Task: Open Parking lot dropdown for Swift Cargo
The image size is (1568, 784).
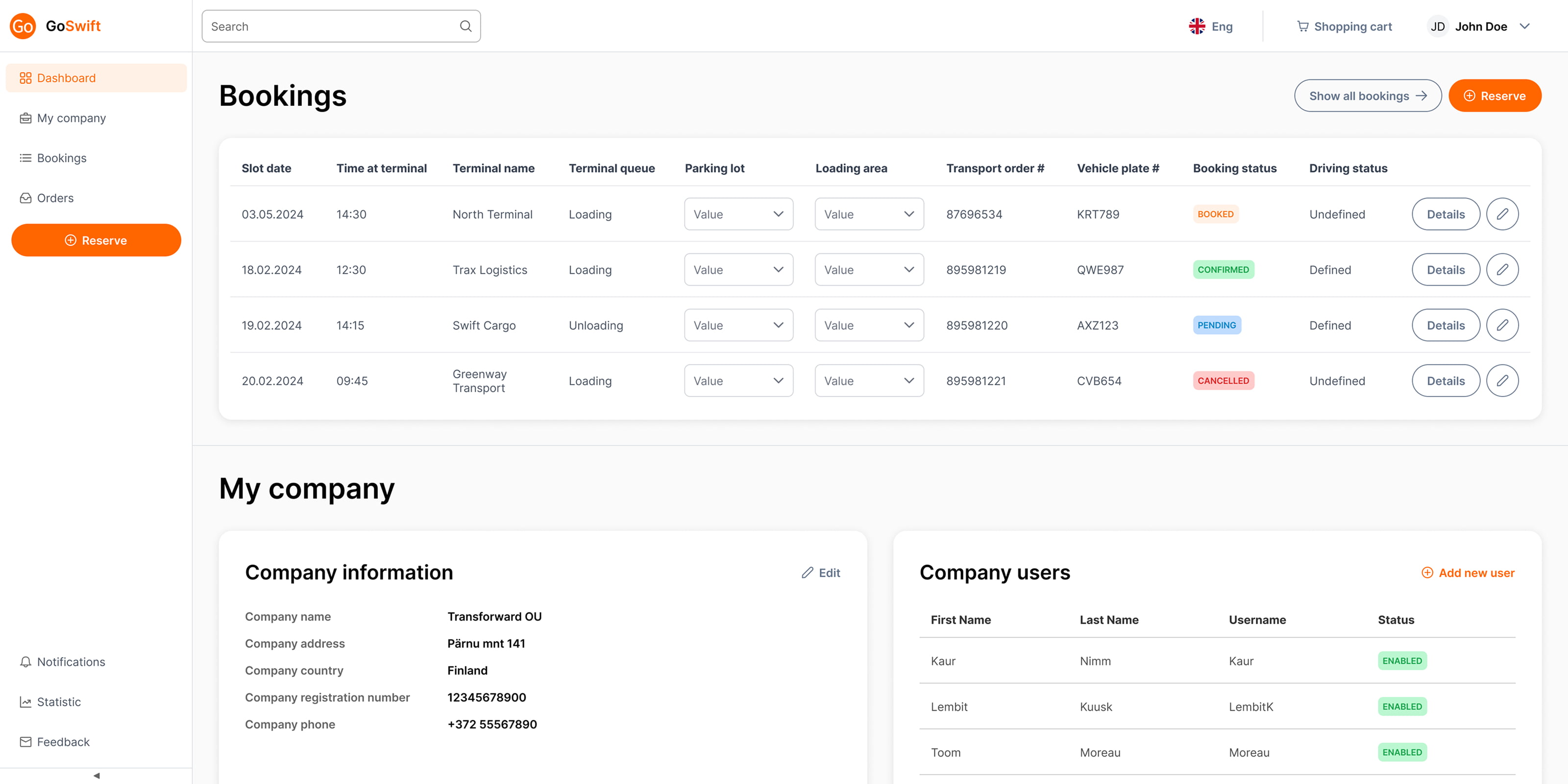Action: pyautogui.click(x=738, y=325)
